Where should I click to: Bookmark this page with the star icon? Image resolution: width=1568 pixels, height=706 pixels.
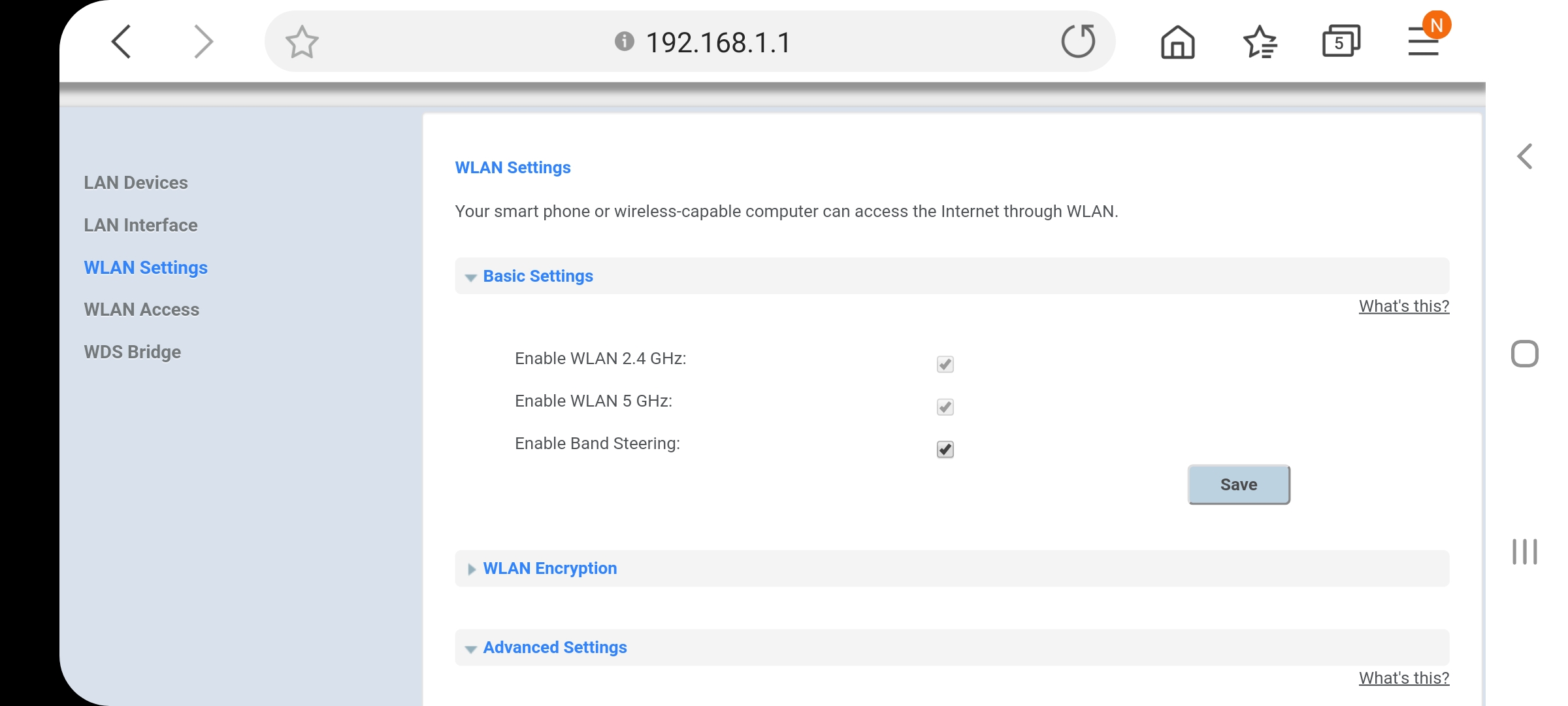(x=302, y=42)
